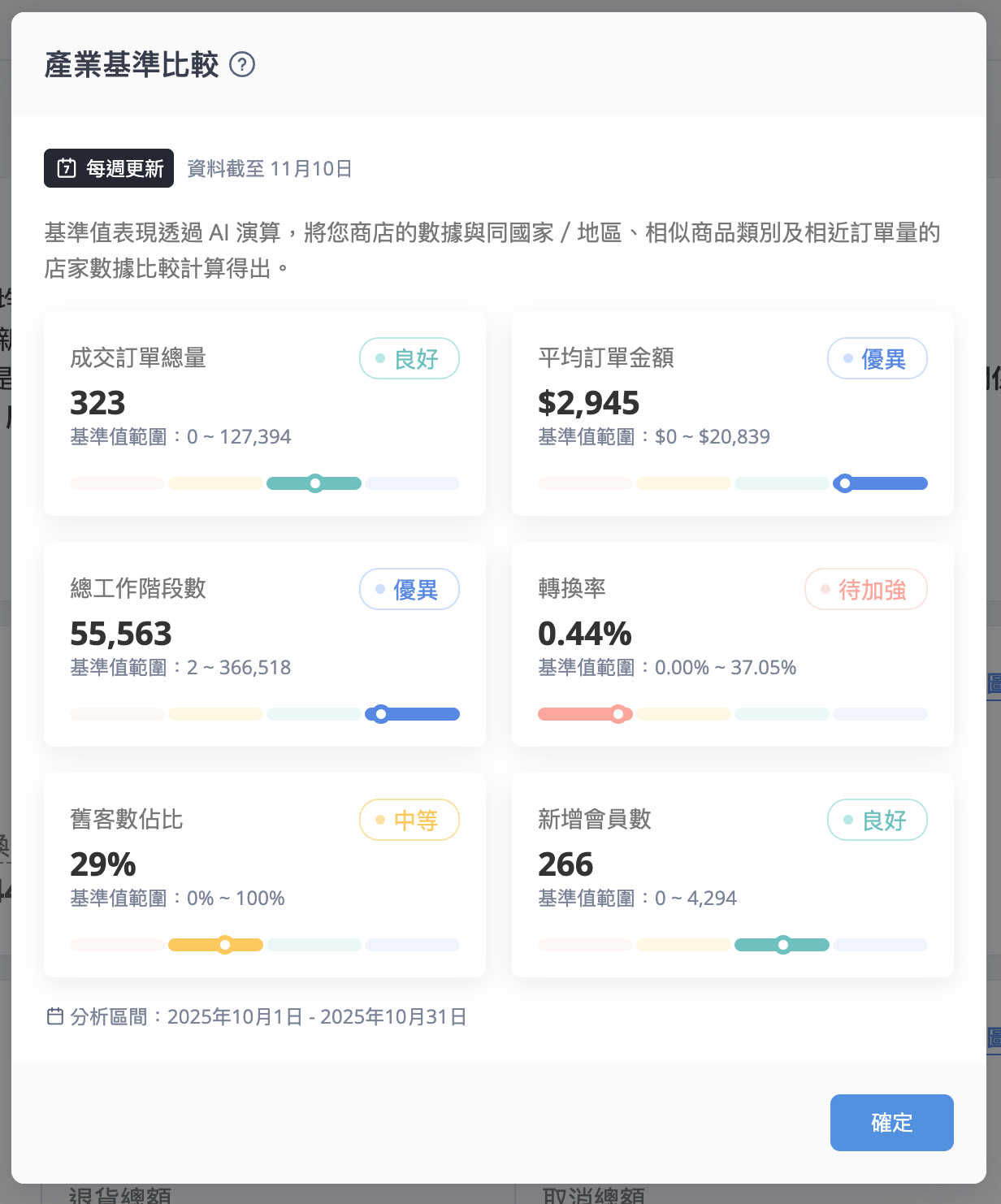This screenshot has height=1204, width=1001.
Task: Click the range text 0.00% ~ 37.05%
Action: [x=726, y=667]
